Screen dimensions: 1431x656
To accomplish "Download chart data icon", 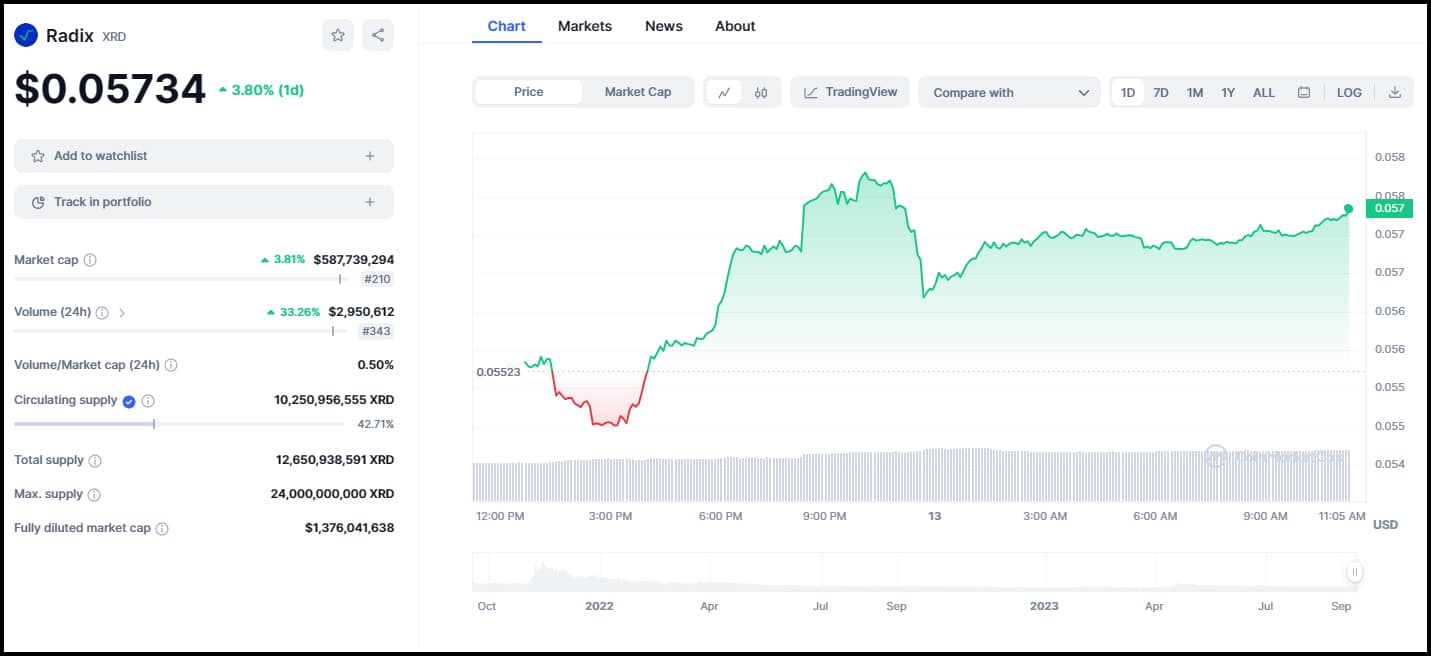I will pos(1395,92).
